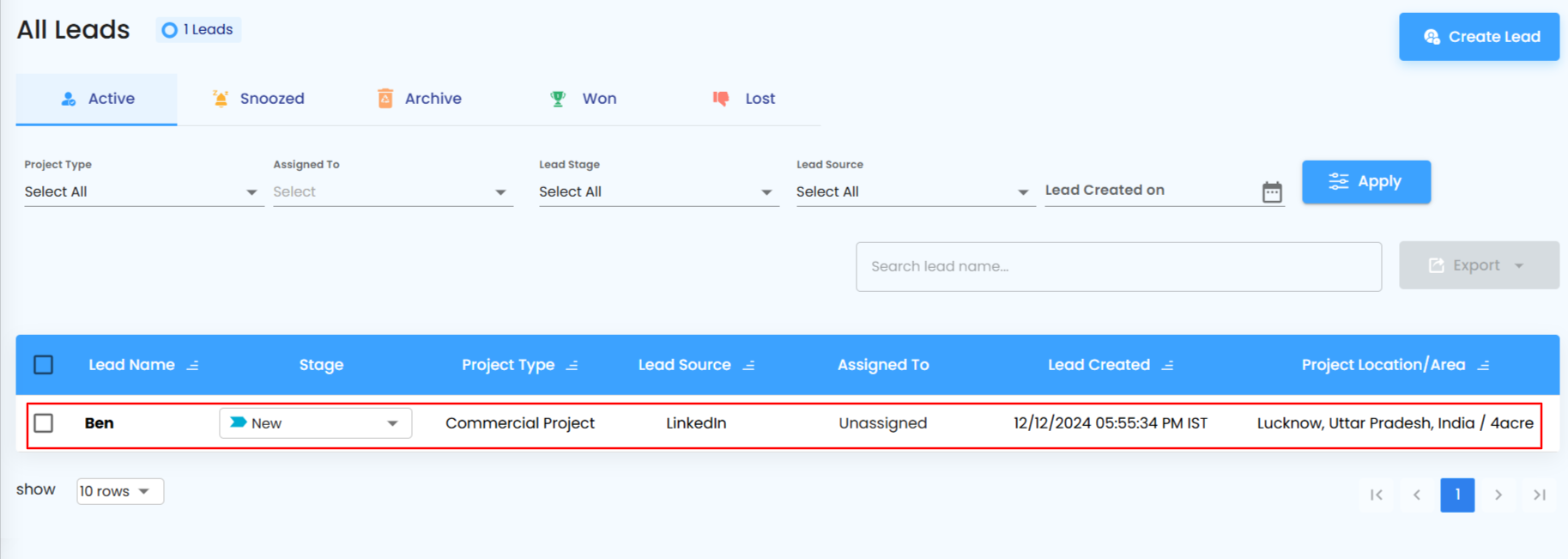Go to the next page arrow
This screenshot has width=1568, height=559.
(x=1498, y=495)
